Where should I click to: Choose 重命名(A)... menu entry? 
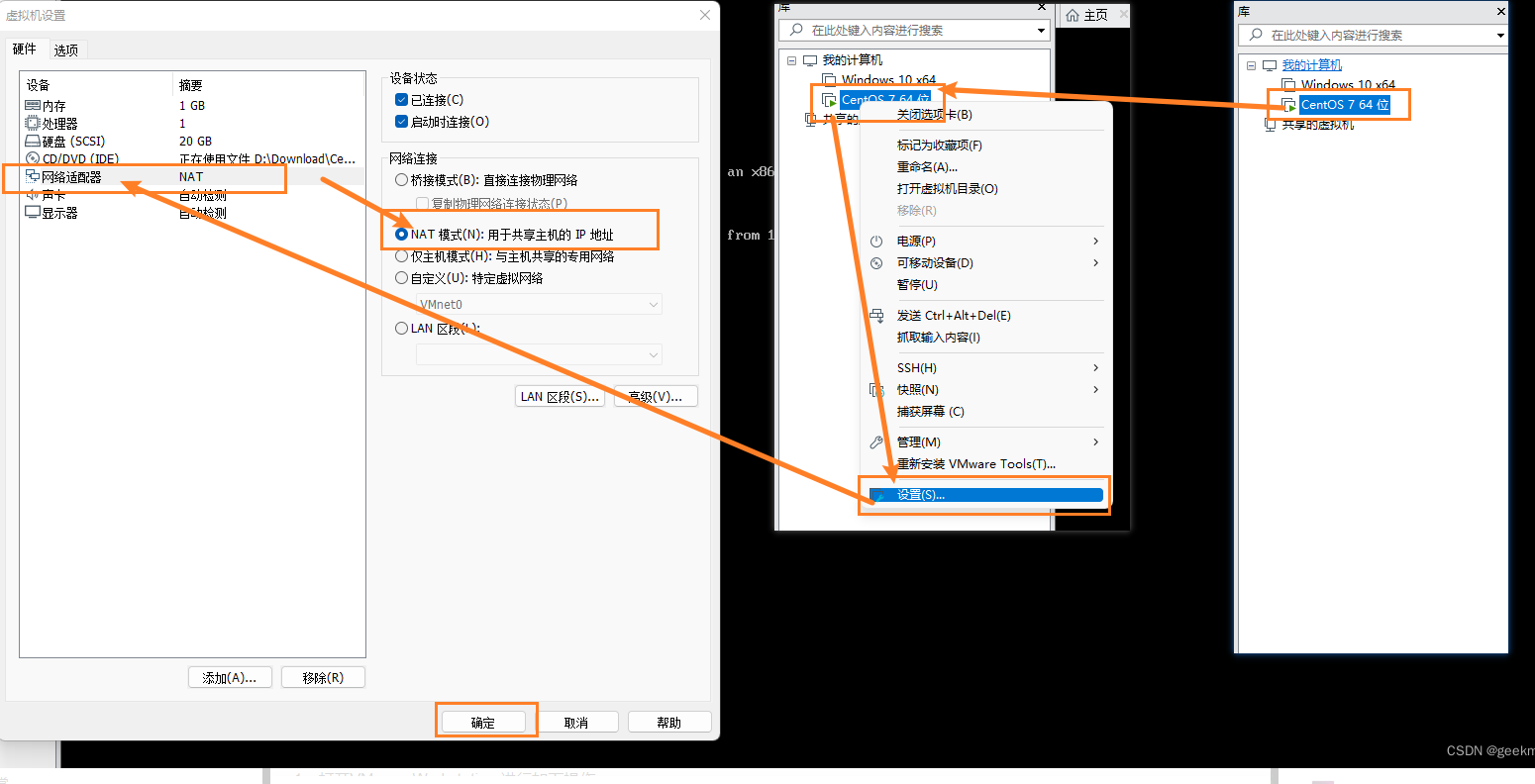927,167
